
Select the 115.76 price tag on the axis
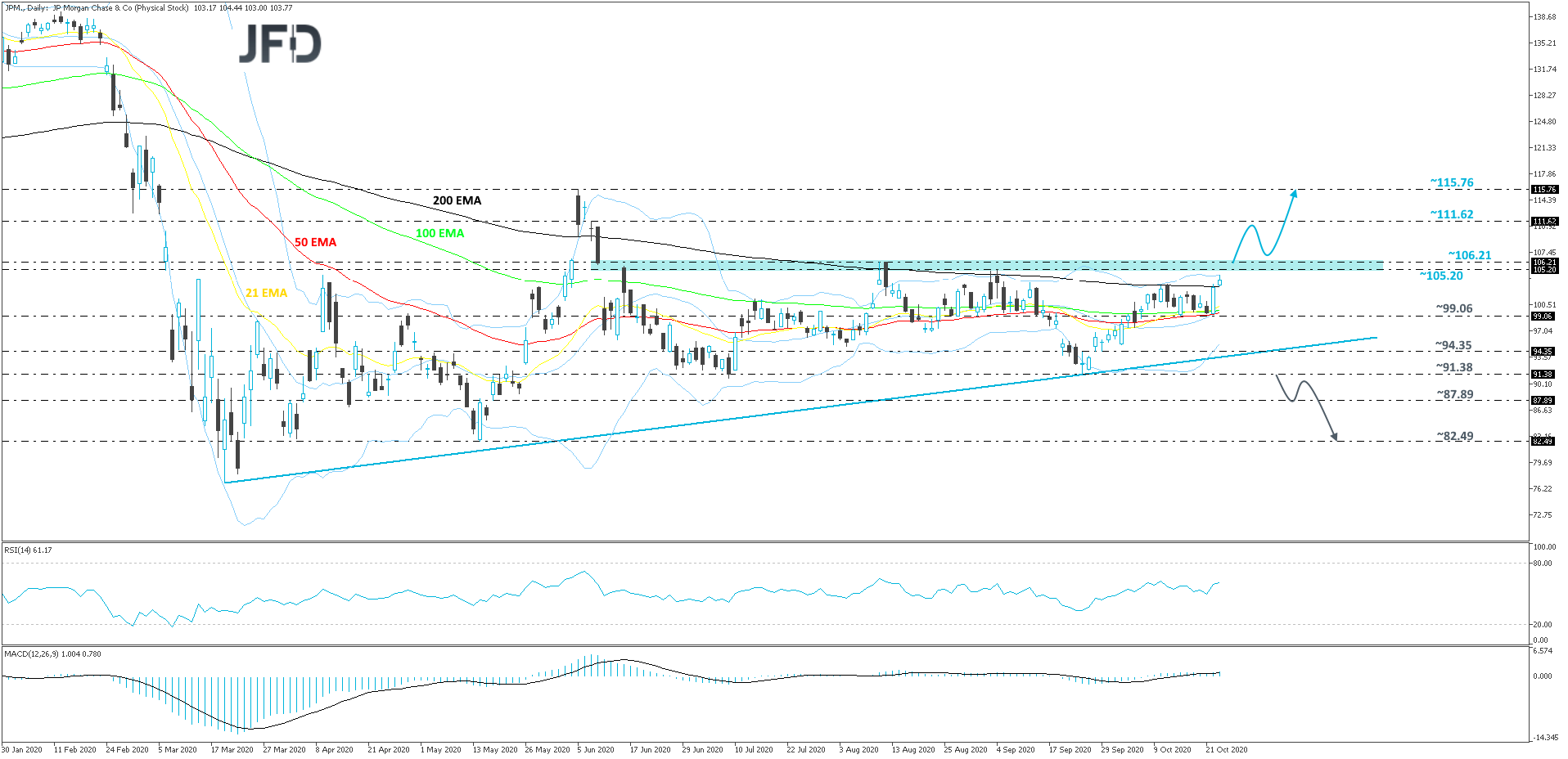1544,190
